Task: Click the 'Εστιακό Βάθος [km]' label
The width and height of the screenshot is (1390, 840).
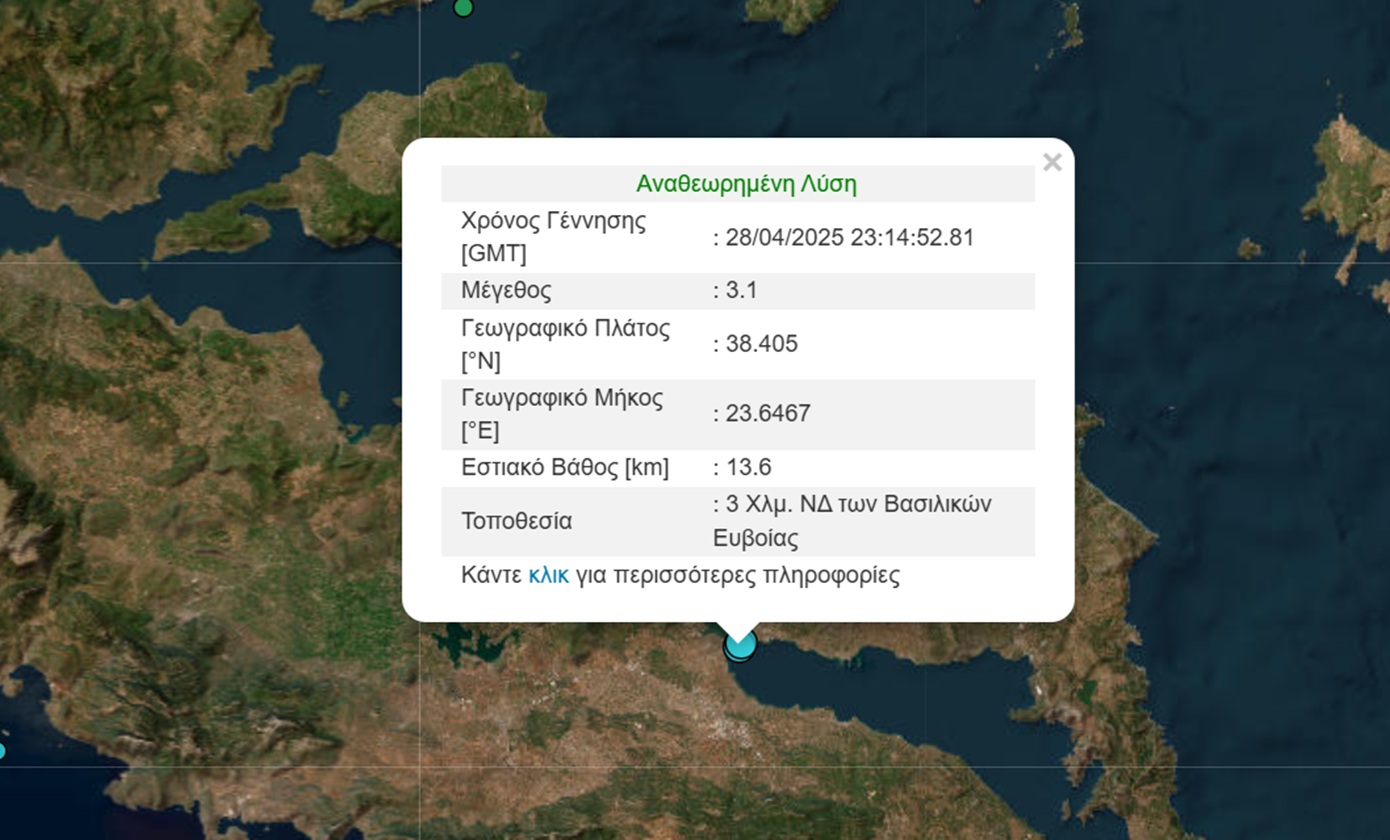Action: pos(565,467)
